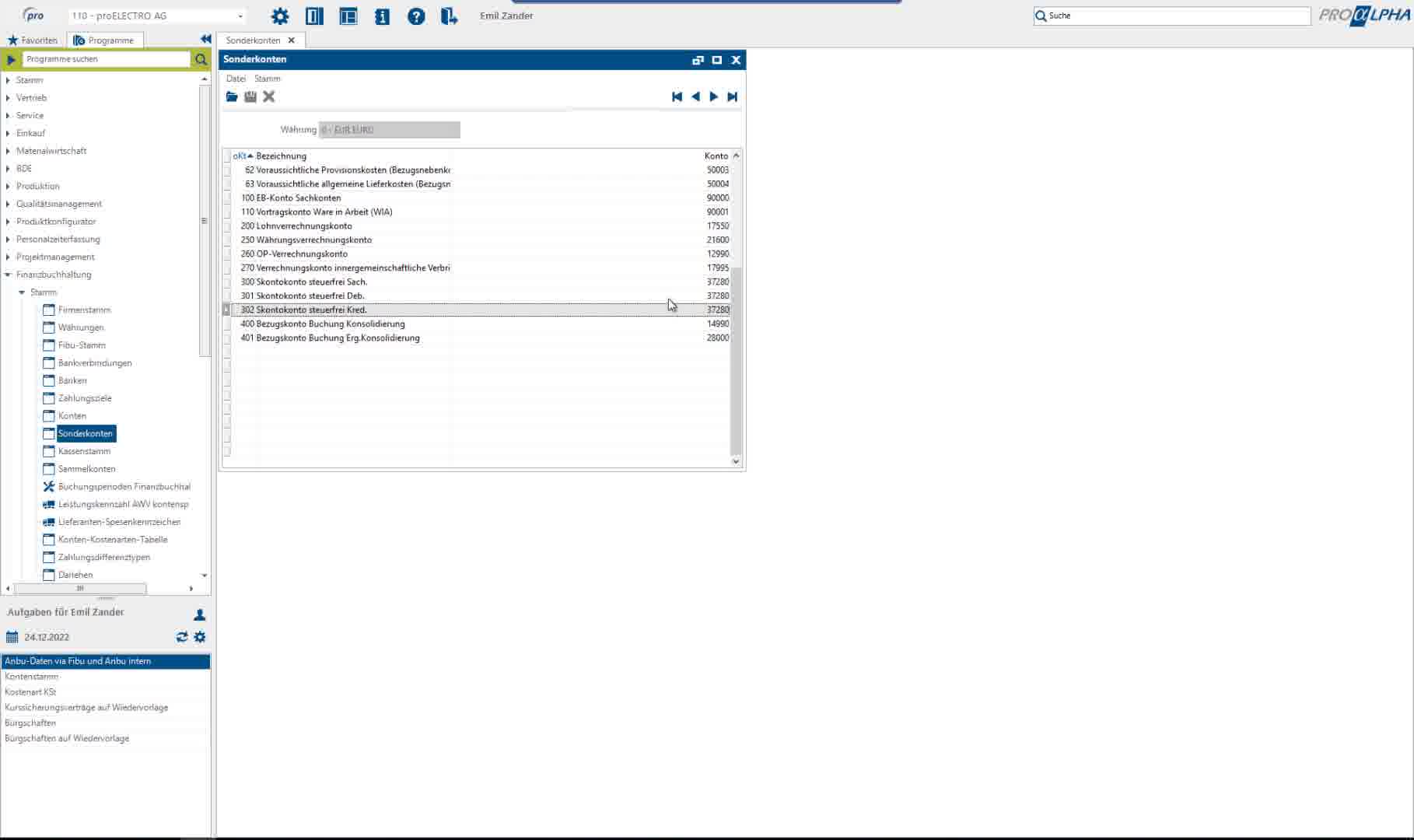The width and height of the screenshot is (1414, 840).
Task: Click the open folder icon in Sonderkonten
Action: (232, 96)
